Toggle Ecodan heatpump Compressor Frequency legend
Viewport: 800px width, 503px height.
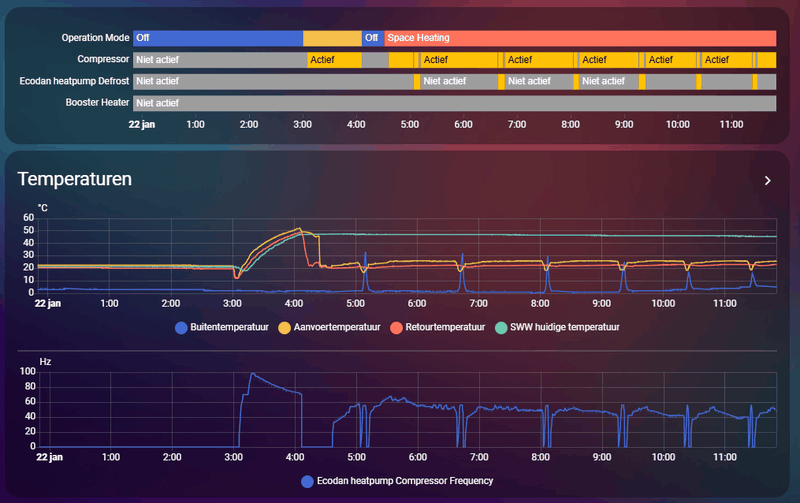click(397, 481)
